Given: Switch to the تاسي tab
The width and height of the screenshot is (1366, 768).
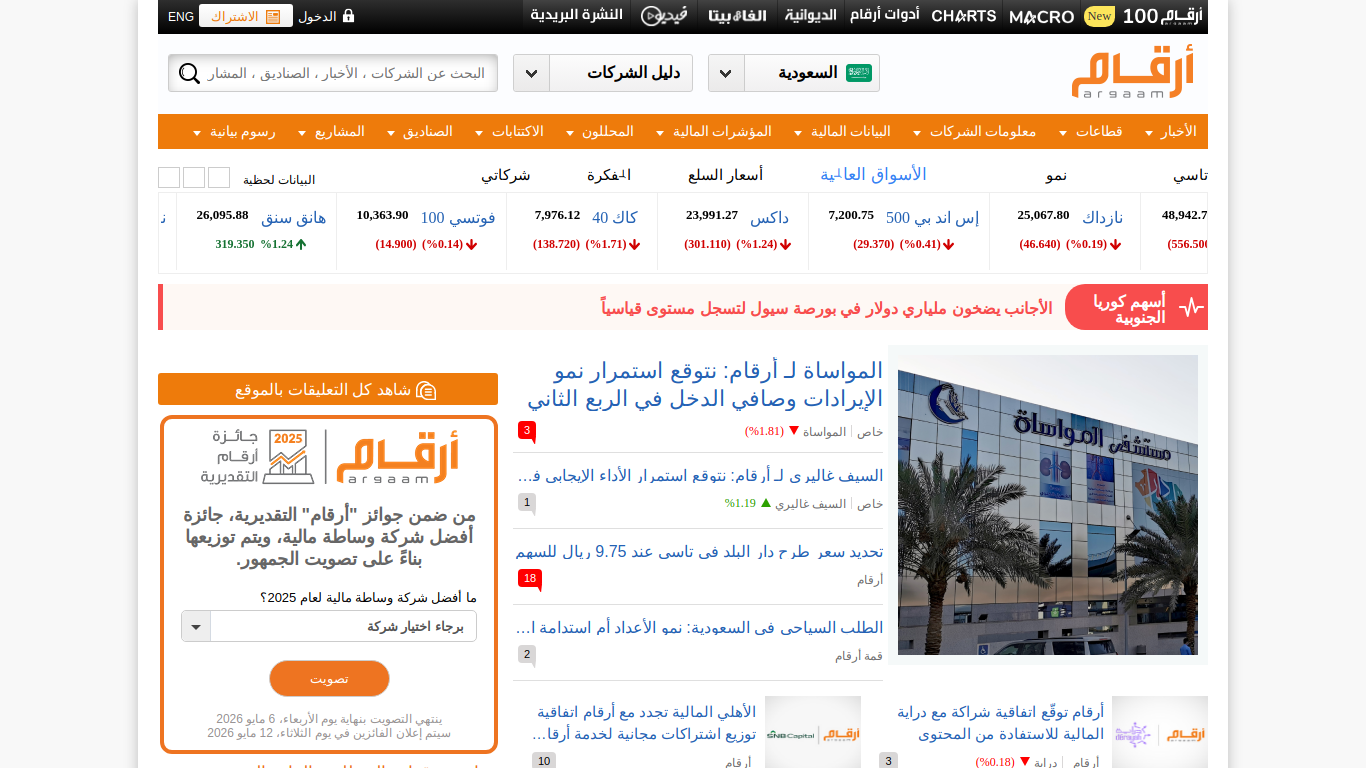Looking at the screenshot, I should point(1190,175).
